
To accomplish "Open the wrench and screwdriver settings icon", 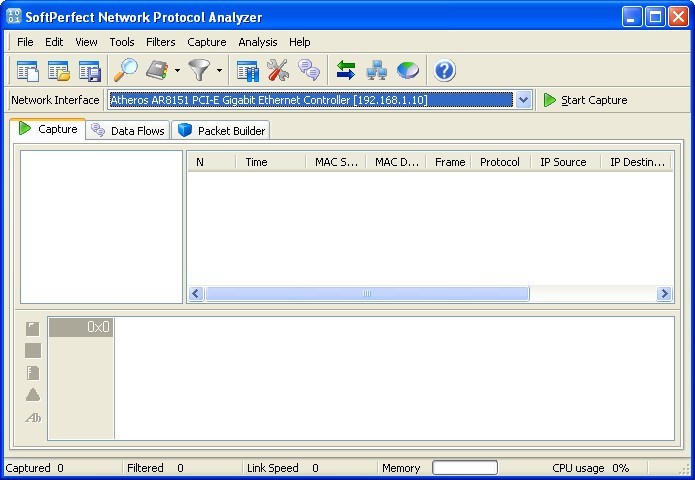I will [278, 70].
